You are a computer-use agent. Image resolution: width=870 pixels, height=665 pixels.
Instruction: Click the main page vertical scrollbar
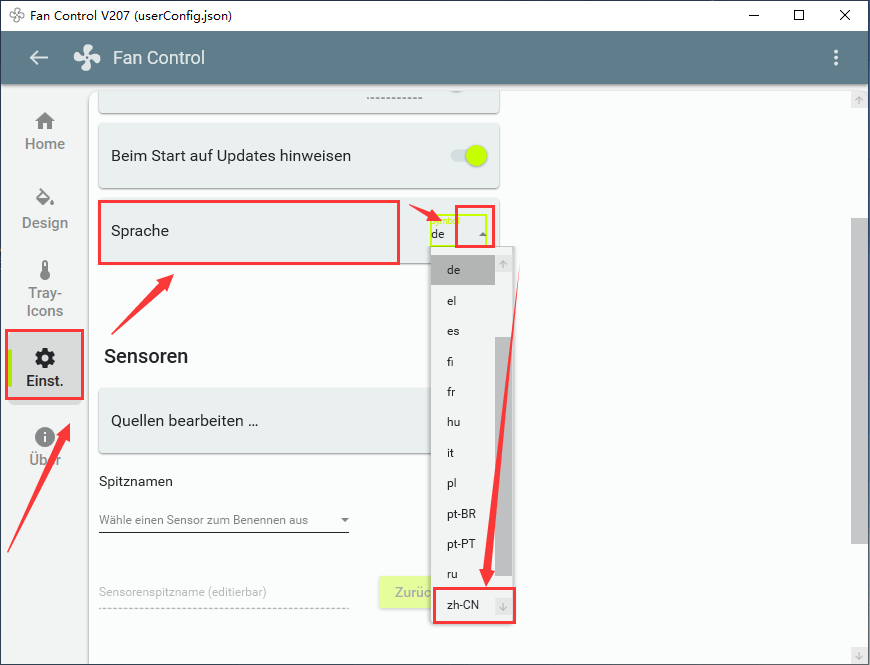(858, 380)
